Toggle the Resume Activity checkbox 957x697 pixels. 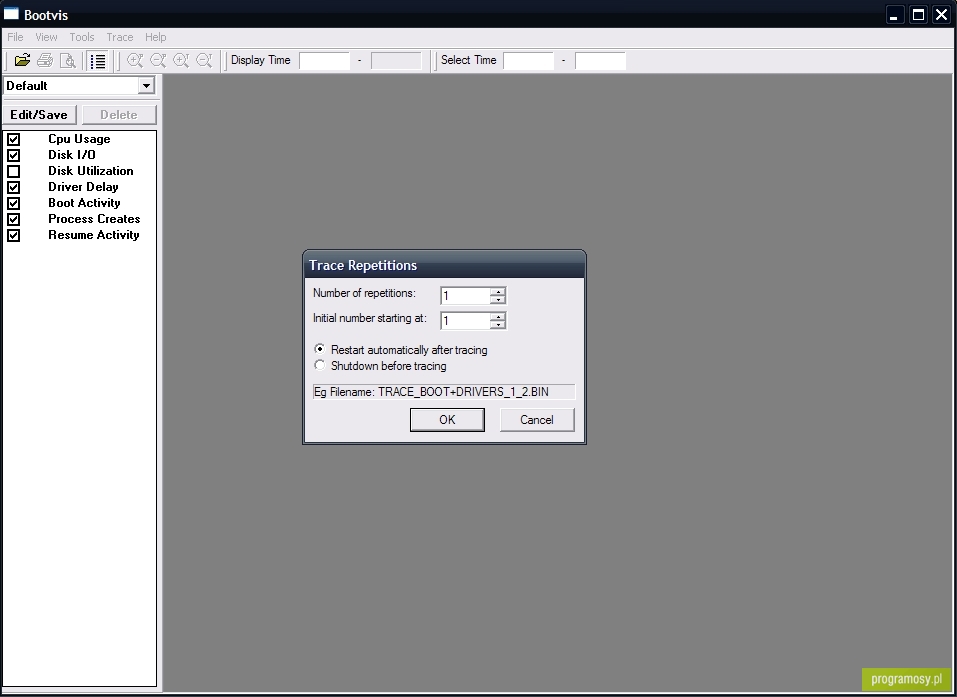13,235
